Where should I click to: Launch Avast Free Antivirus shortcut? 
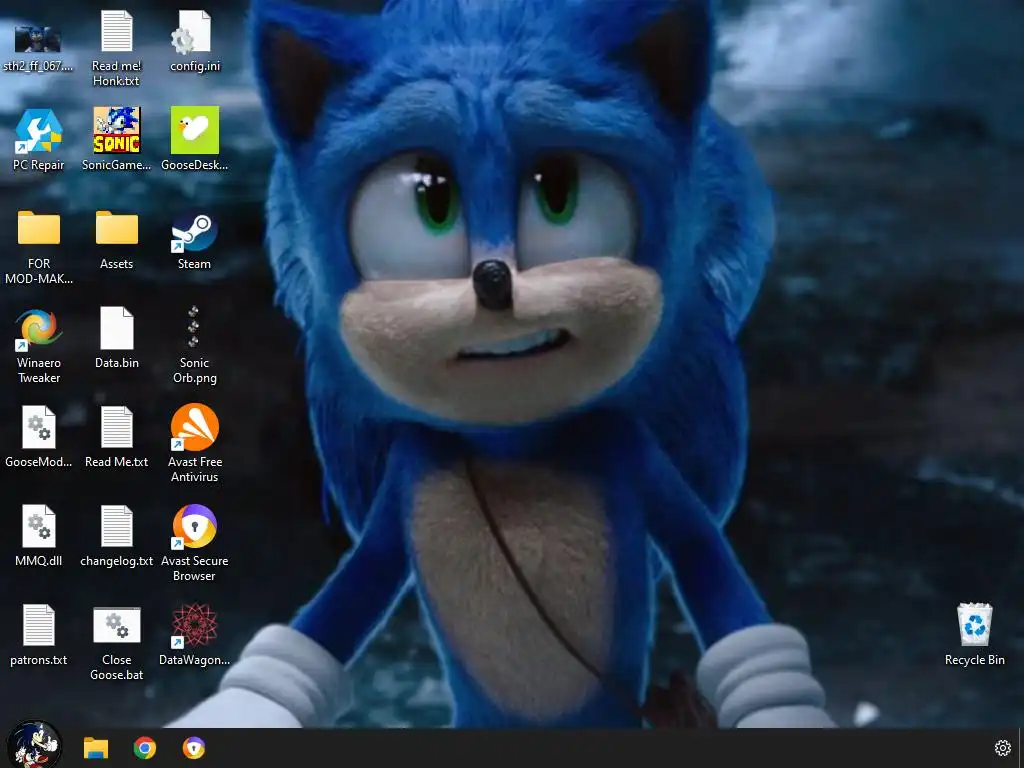click(x=194, y=427)
